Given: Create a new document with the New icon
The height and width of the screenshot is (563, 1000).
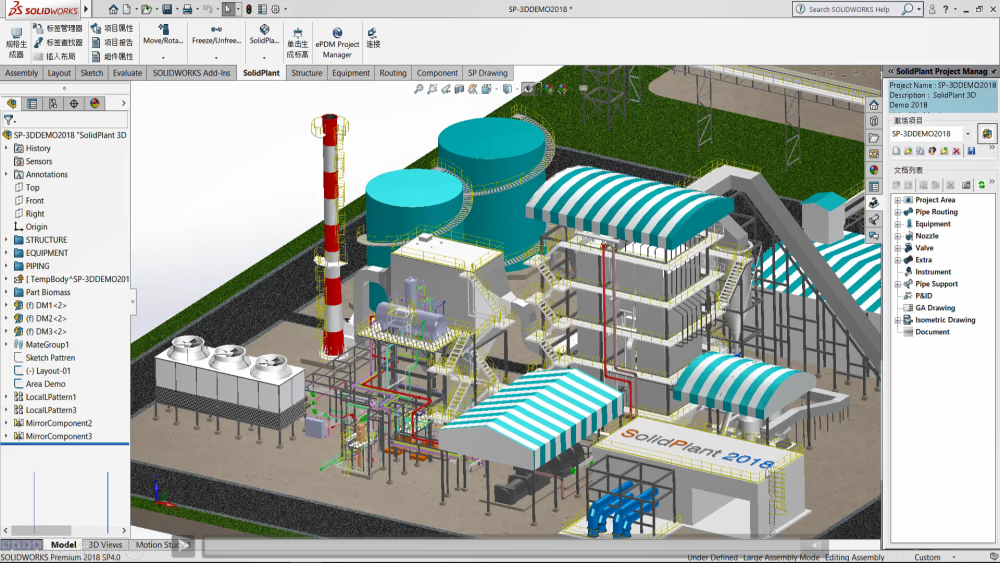Looking at the screenshot, I should point(127,9).
